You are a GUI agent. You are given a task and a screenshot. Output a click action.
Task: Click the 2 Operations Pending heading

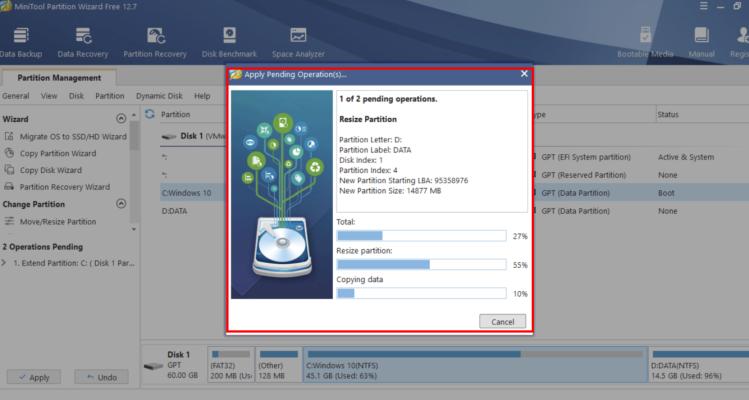43,247
